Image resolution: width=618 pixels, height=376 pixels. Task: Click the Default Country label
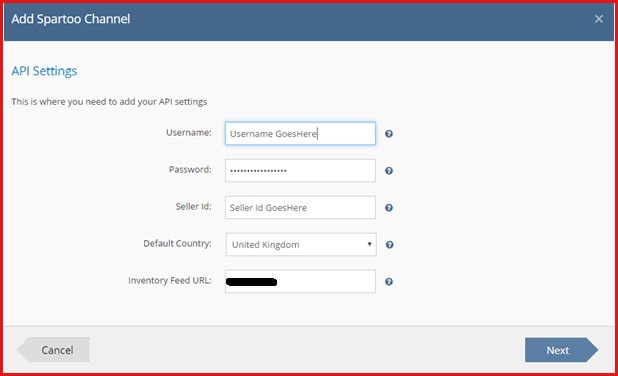177,244
